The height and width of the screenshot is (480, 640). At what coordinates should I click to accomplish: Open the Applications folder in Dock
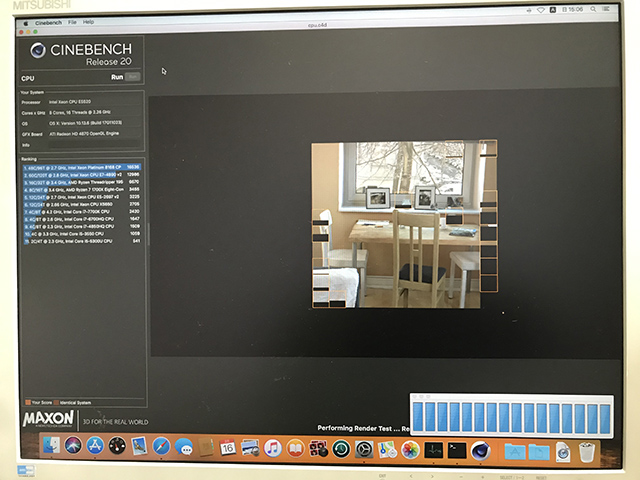(x=515, y=452)
